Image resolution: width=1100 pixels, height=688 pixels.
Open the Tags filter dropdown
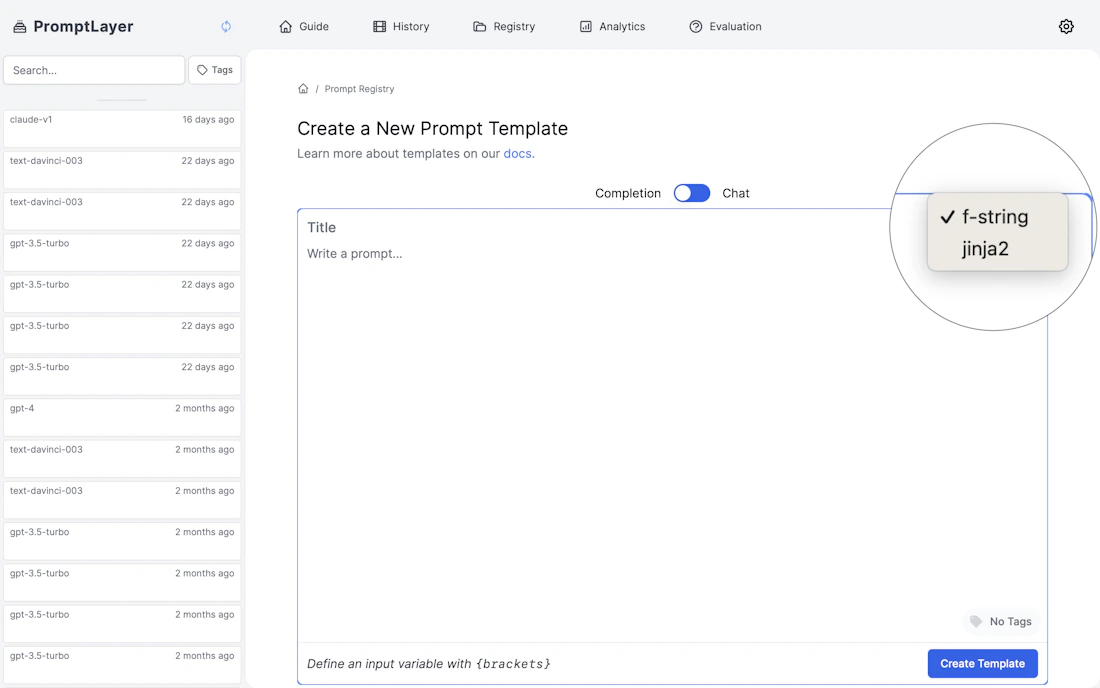(214, 69)
